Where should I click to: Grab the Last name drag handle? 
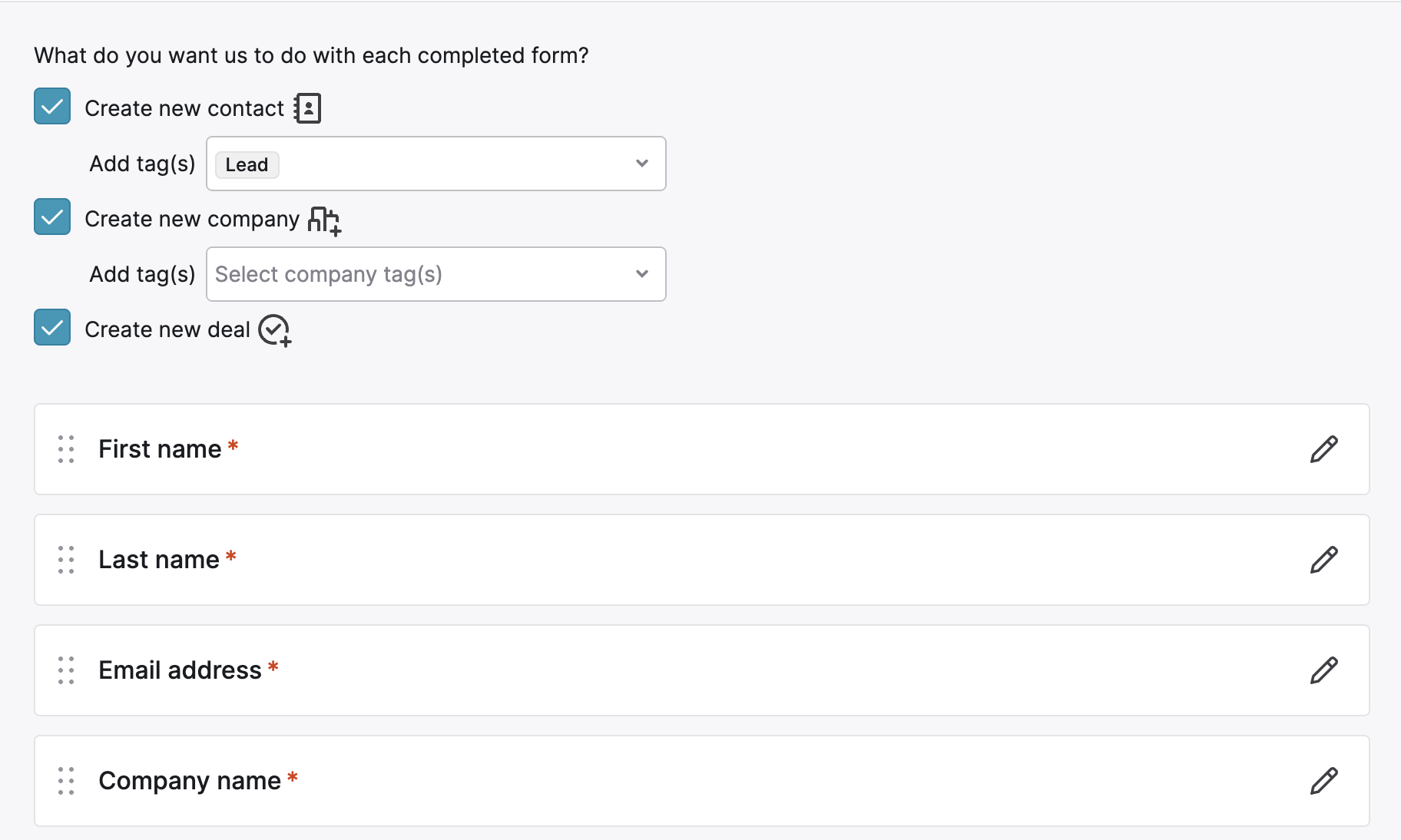point(66,560)
